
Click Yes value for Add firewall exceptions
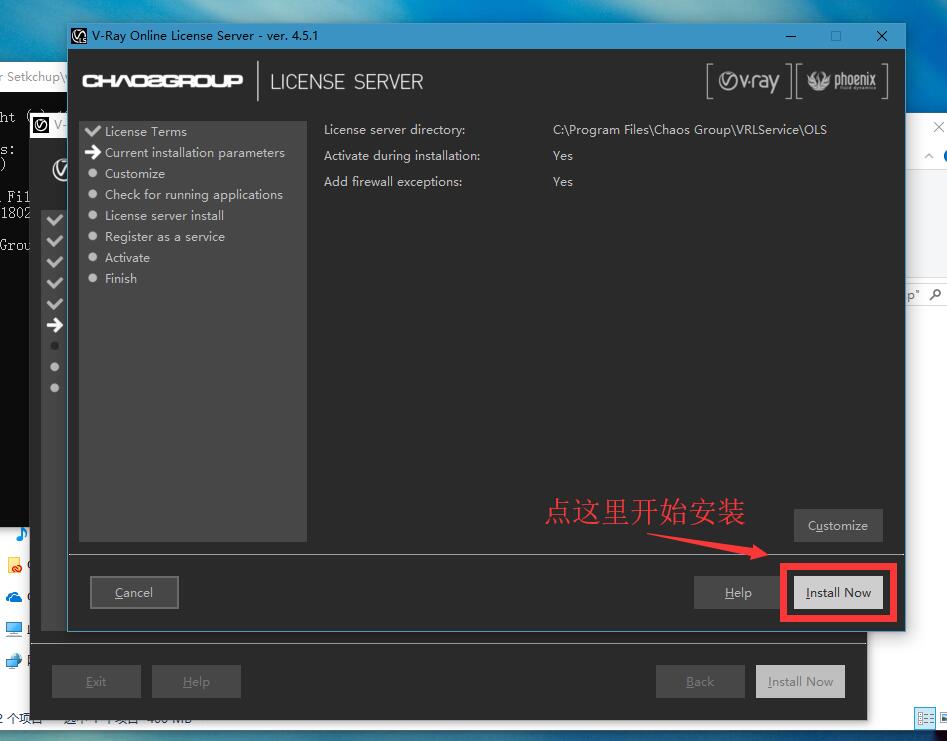click(562, 182)
